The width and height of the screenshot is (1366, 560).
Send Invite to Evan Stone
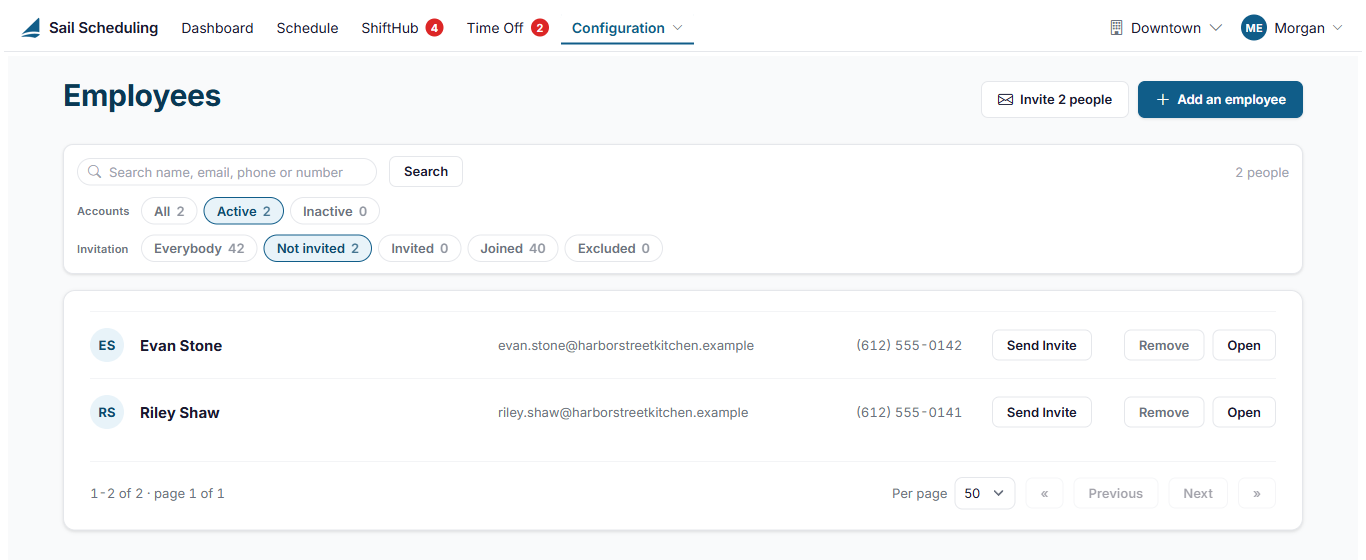(1042, 345)
